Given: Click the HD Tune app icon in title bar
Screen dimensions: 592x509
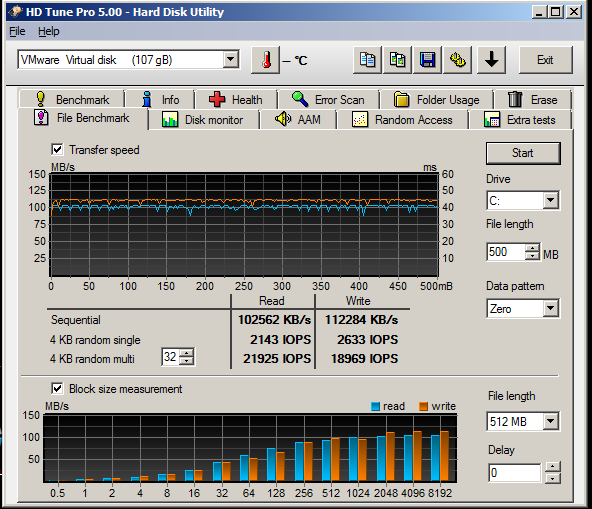Looking at the screenshot, I should [x=15, y=12].
